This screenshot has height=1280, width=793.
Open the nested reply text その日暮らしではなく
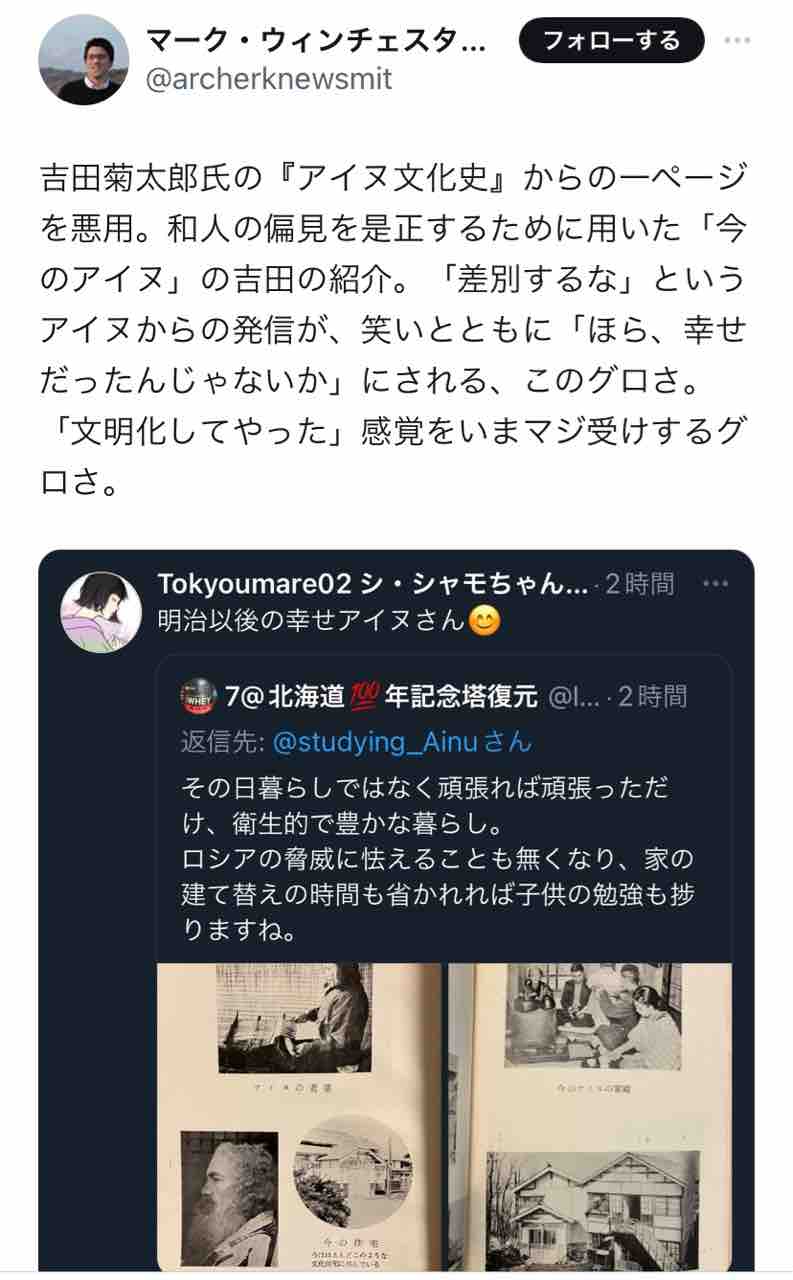437,858
